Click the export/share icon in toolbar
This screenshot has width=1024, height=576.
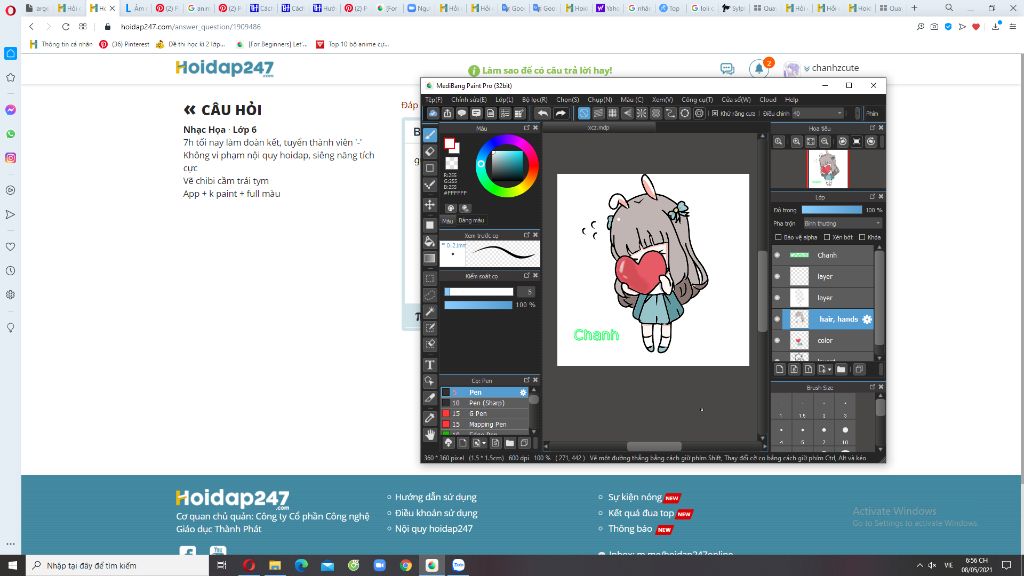(x=447, y=113)
